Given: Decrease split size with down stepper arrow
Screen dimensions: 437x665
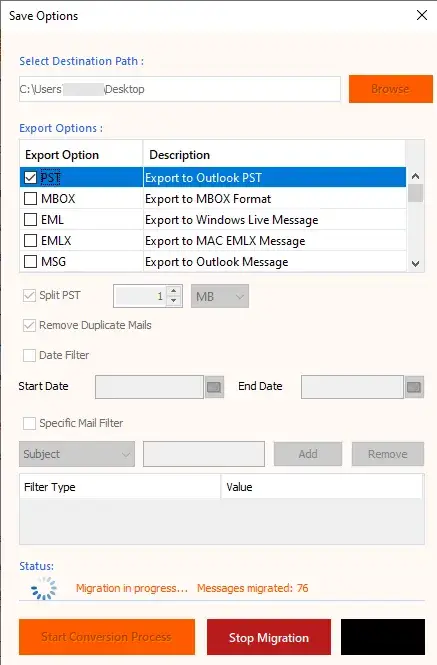Looking at the screenshot, I should [x=174, y=301].
